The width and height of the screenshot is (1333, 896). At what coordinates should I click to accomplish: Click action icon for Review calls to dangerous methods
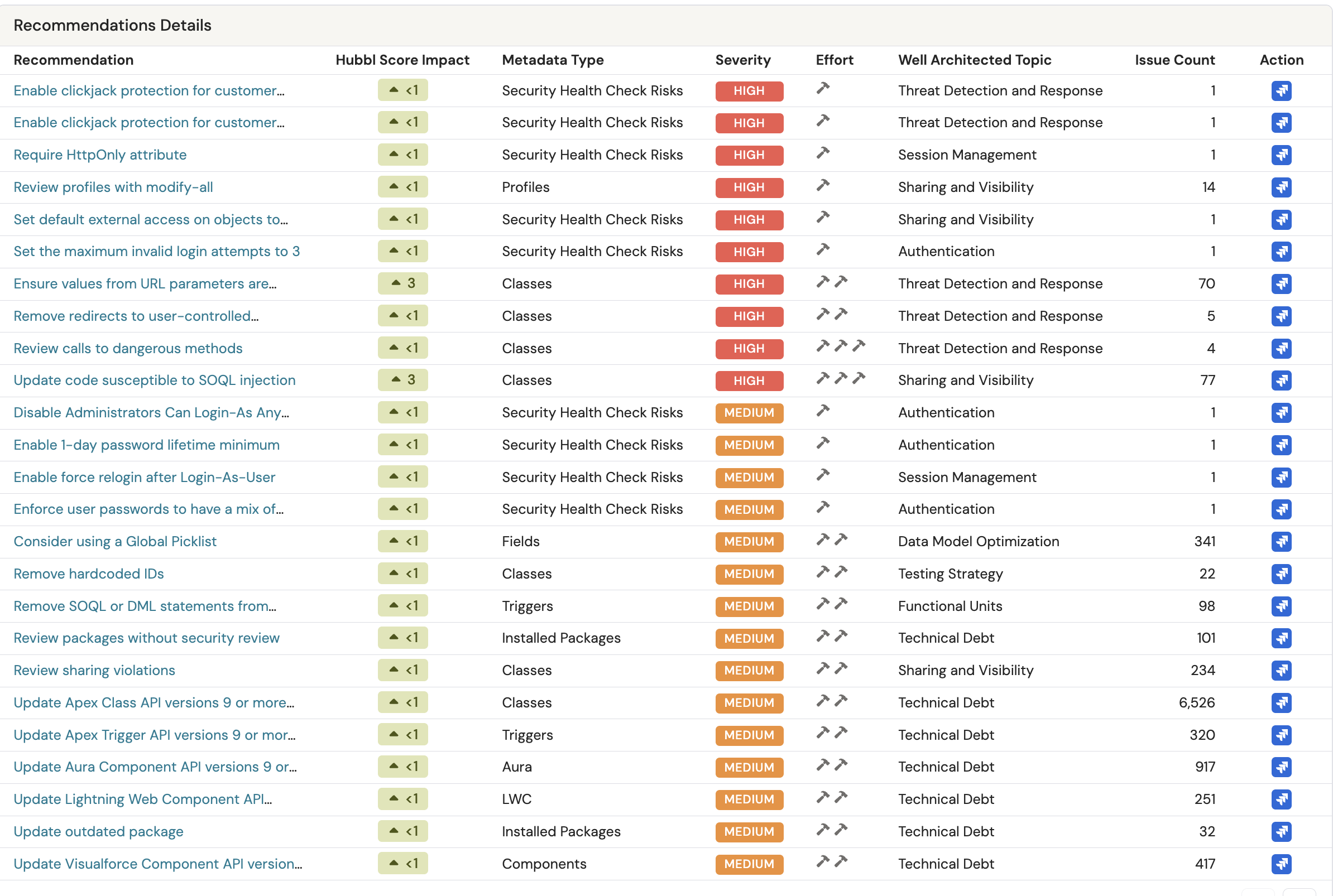pyautogui.click(x=1281, y=349)
